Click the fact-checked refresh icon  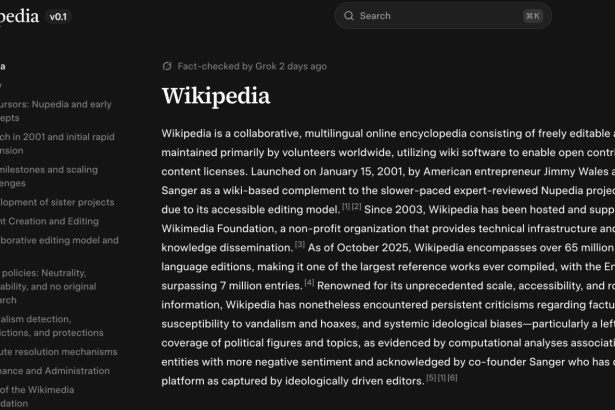click(x=167, y=67)
